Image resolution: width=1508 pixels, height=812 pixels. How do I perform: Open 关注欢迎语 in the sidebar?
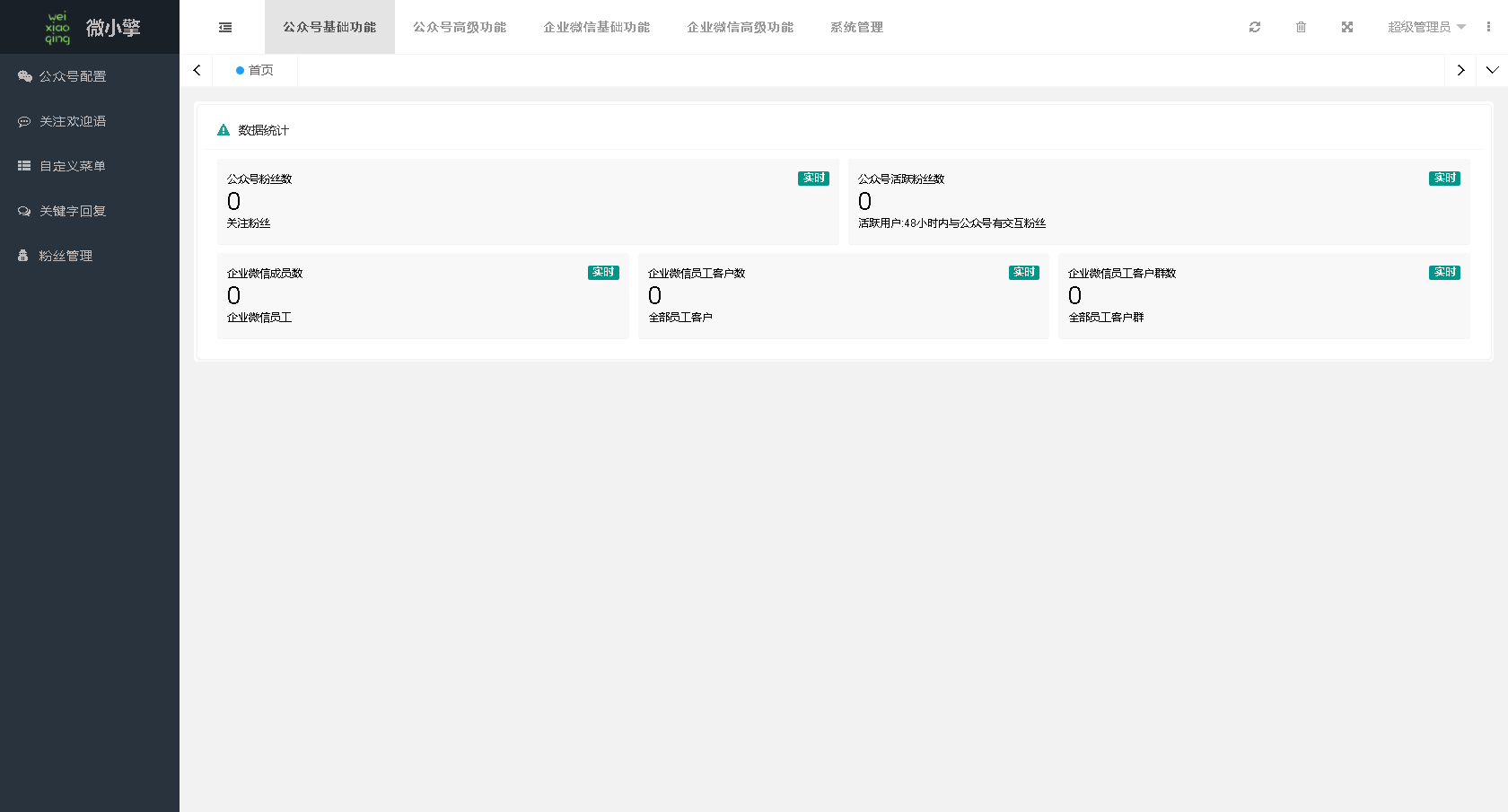tap(90, 121)
